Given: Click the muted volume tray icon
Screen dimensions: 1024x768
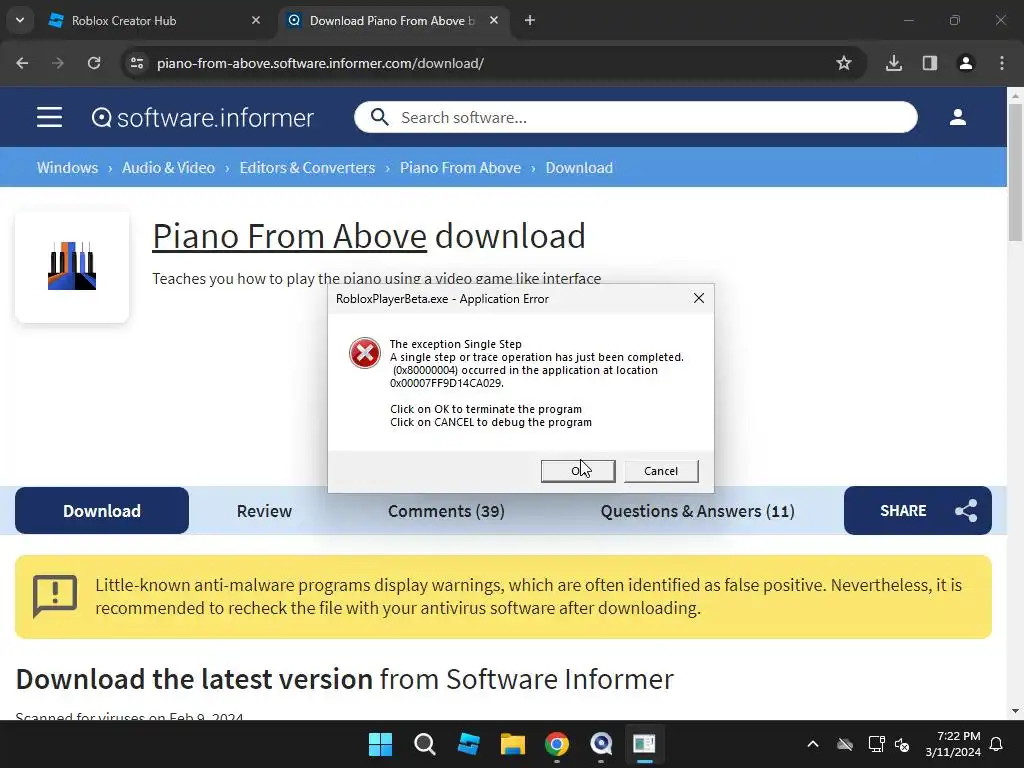Looking at the screenshot, I should click(x=903, y=744).
